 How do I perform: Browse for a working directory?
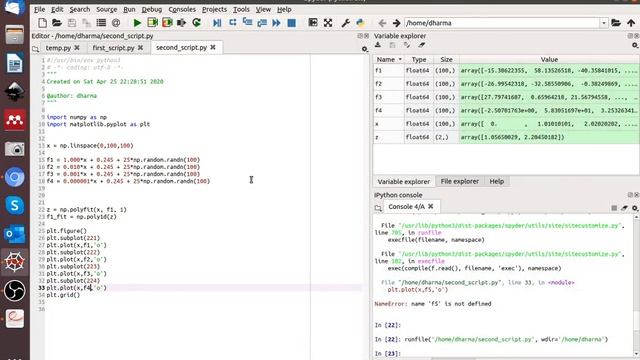coord(616,23)
